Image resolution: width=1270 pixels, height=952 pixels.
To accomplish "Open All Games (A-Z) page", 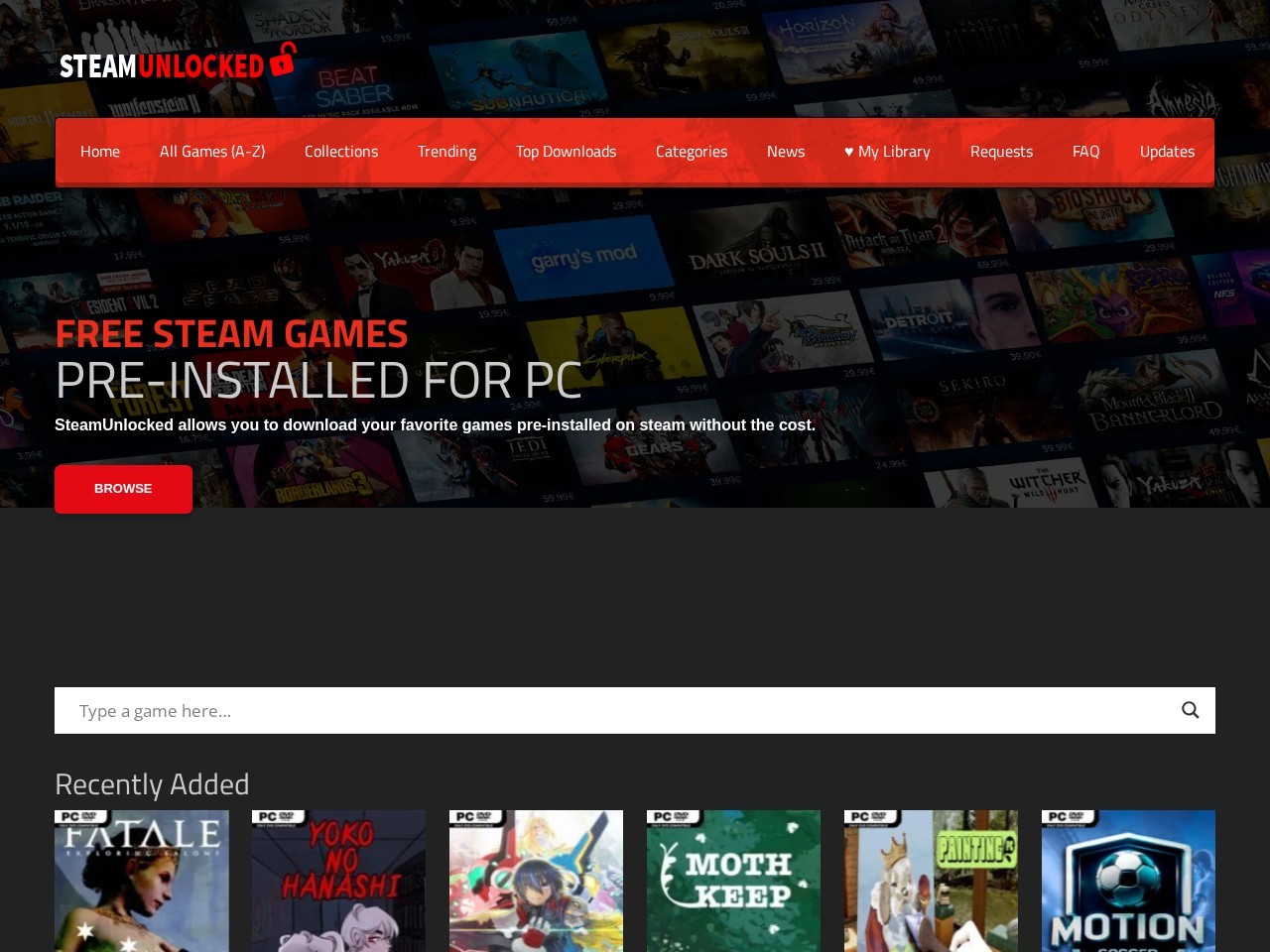I will pos(212,152).
